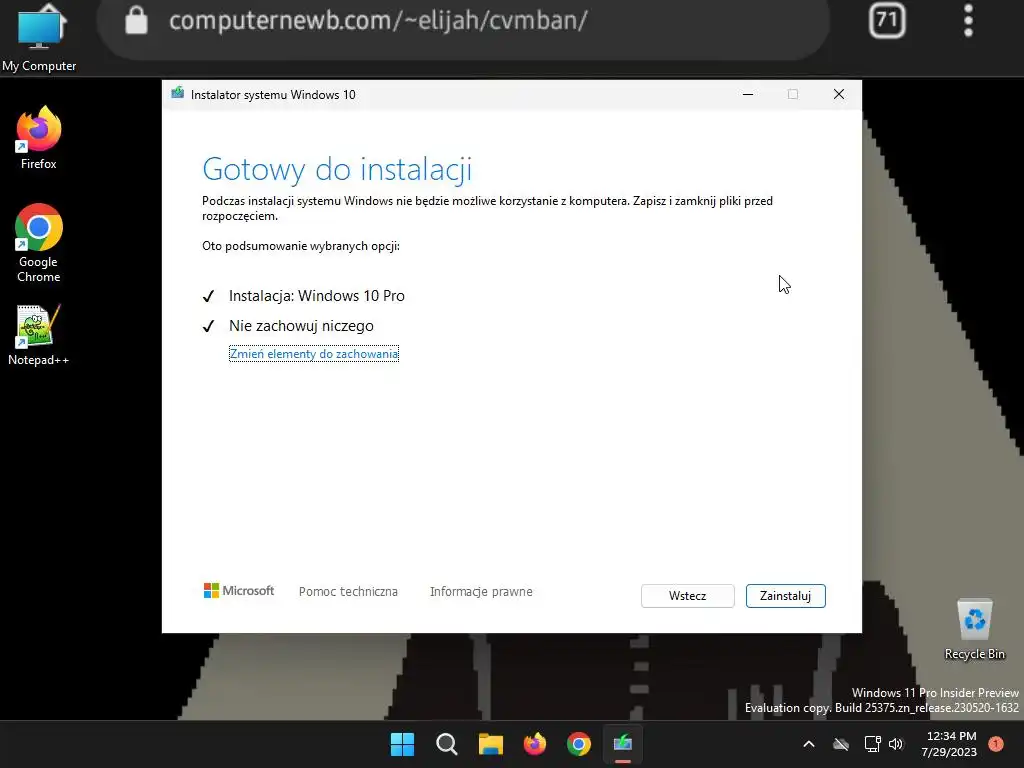Open volume speaker tray icon
This screenshot has height=768, width=1024.
coord(896,744)
